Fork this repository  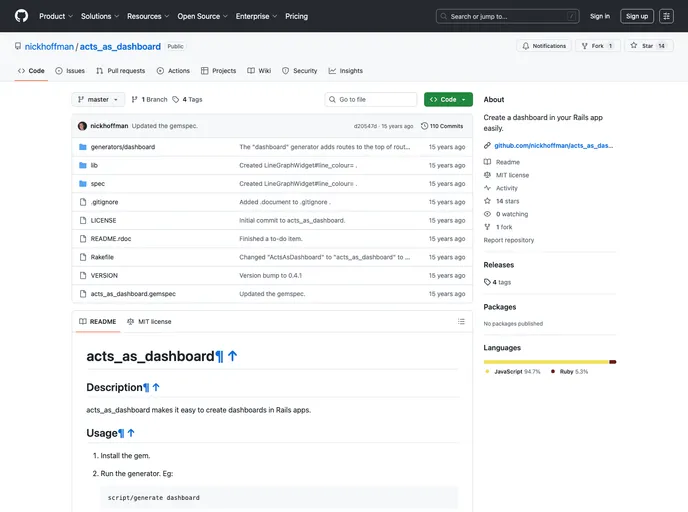pos(598,46)
